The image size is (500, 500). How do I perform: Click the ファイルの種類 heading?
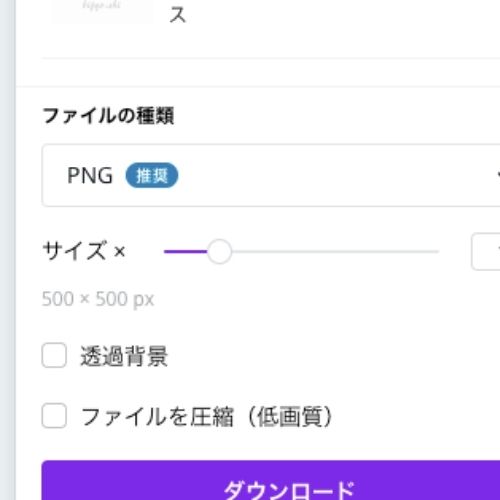coord(108,116)
